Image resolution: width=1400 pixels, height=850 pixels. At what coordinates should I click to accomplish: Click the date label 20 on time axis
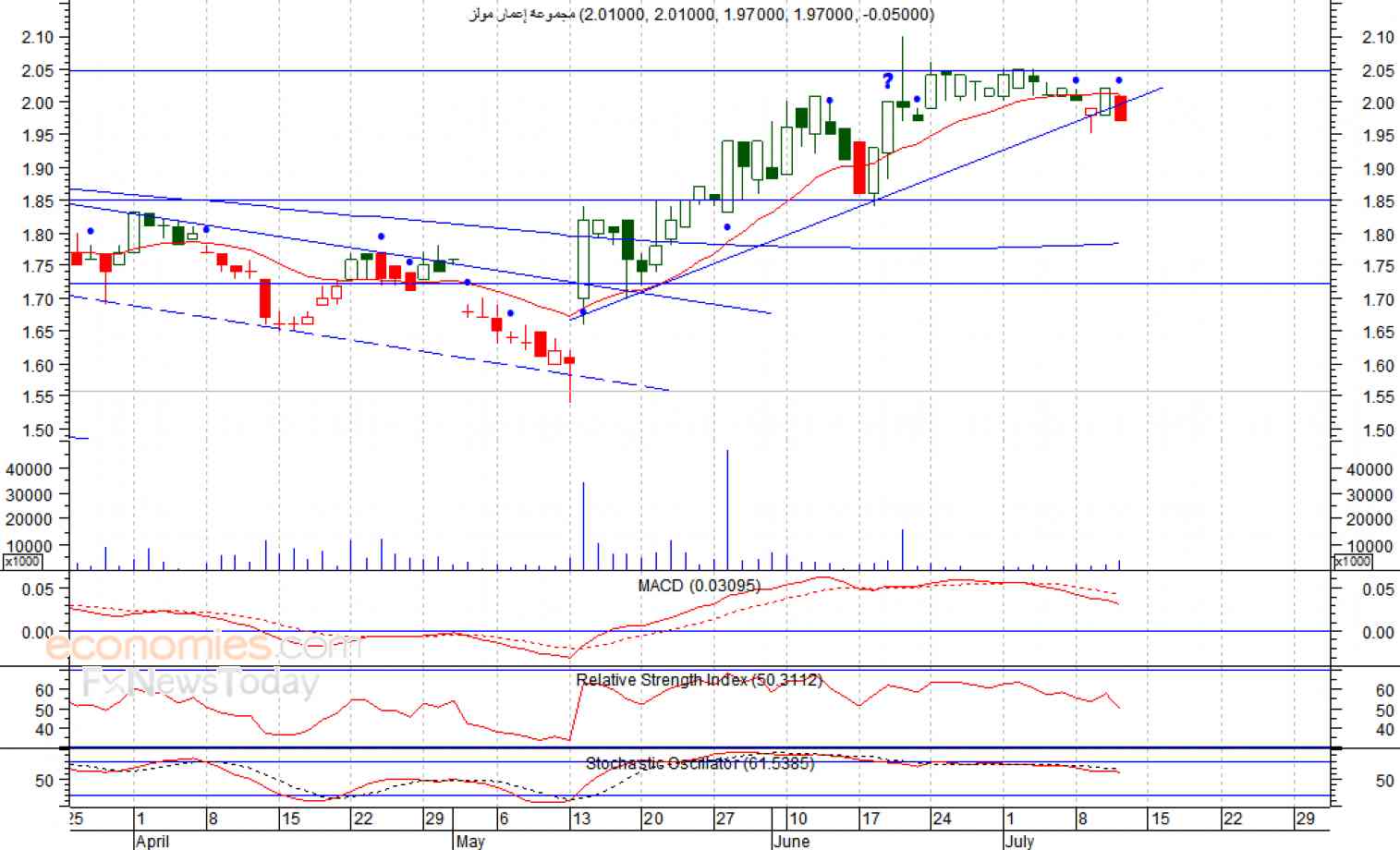[x=653, y=819]
